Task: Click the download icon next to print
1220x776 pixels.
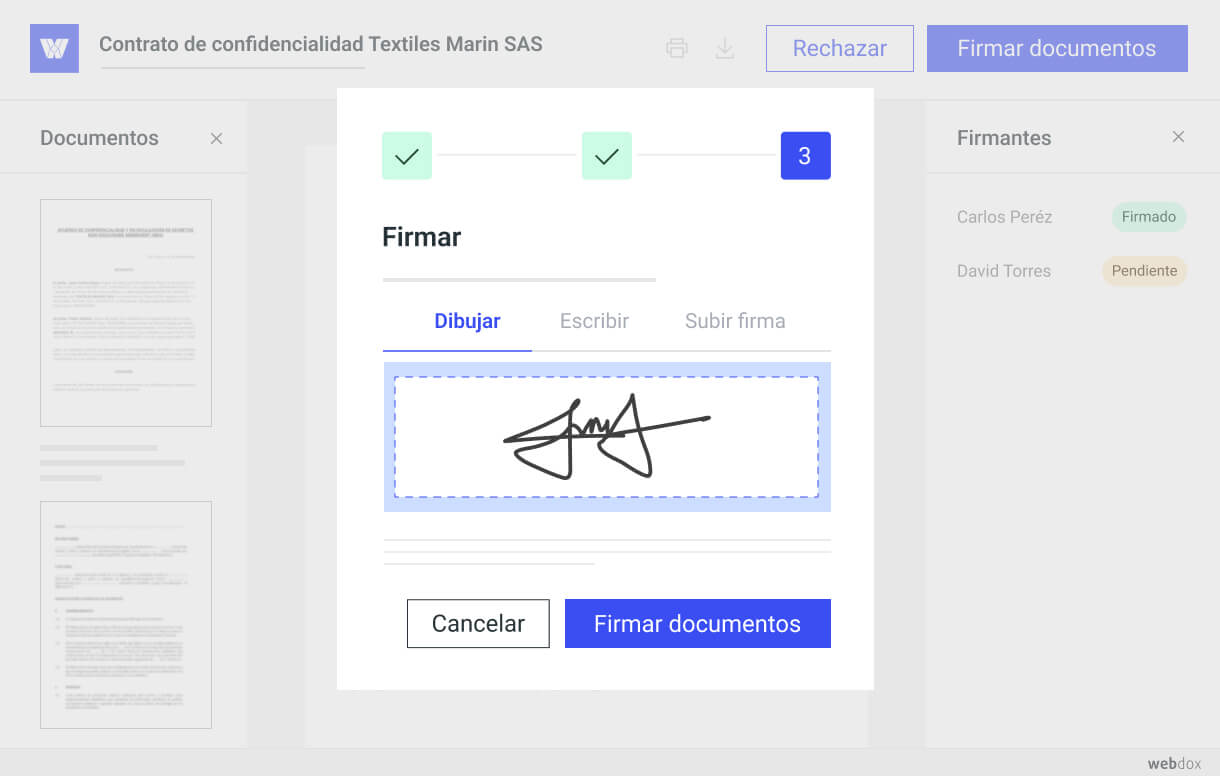Action: coord(725,48)
